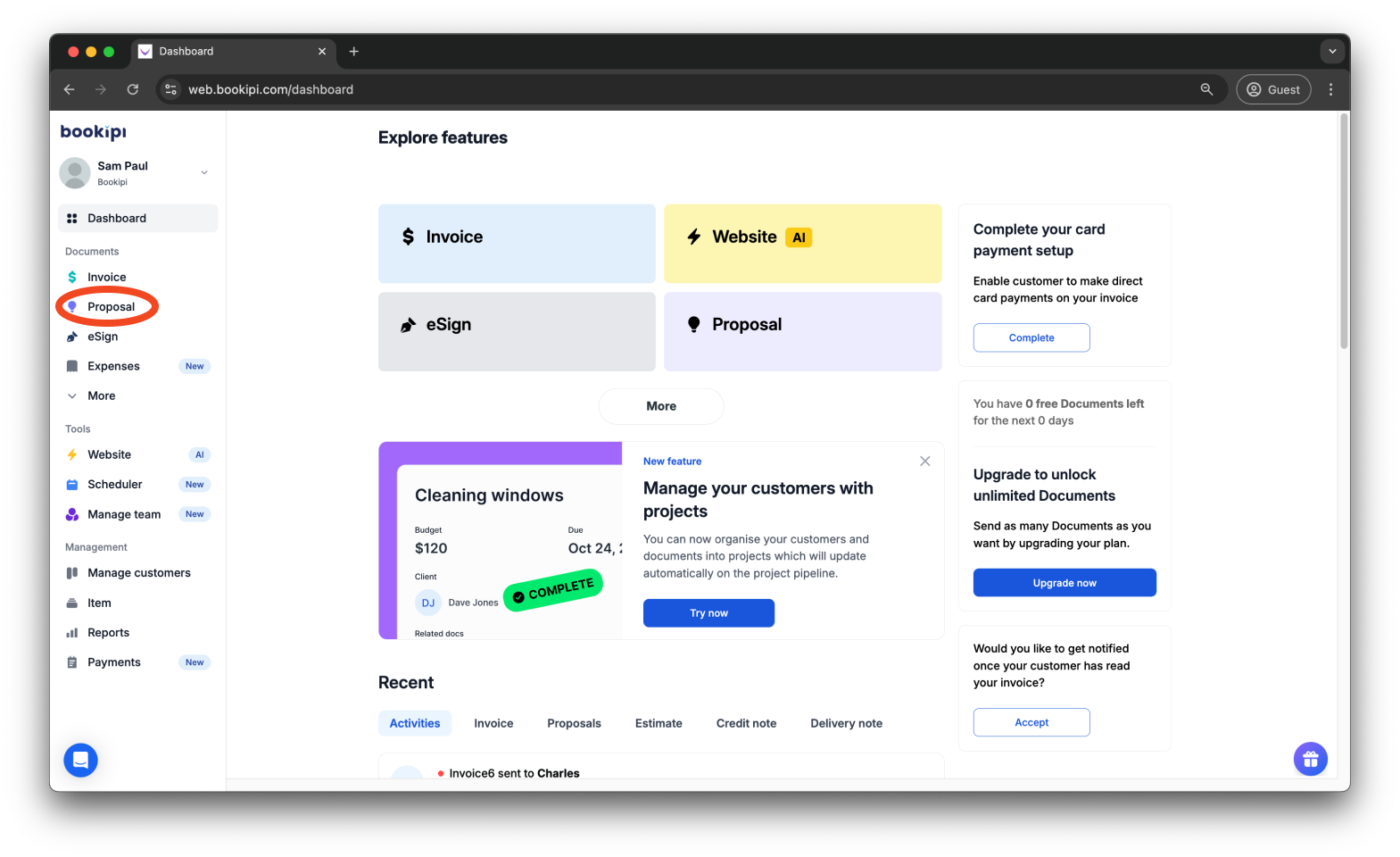The width and height of the screenshot is (1400, 857).
Task: Click the zoom magnifier icon in address bar
Action: (x=1206, y=89)
